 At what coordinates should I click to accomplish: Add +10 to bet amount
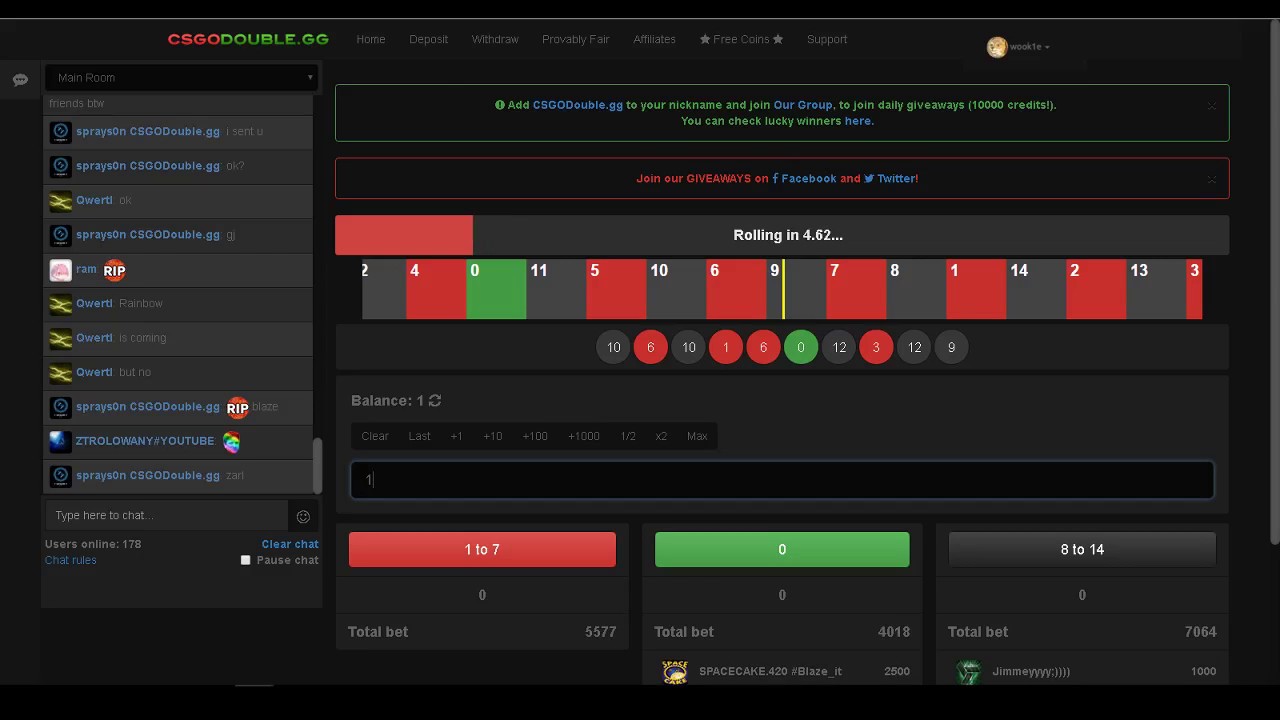pyautogui.click(x=492, y=436)
